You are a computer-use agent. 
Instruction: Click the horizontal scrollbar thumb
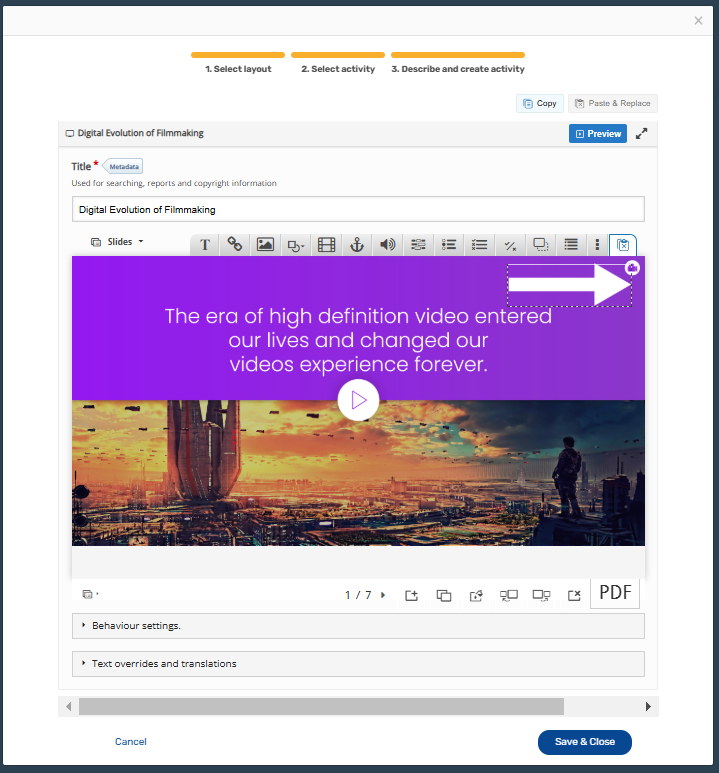[321, 706]
